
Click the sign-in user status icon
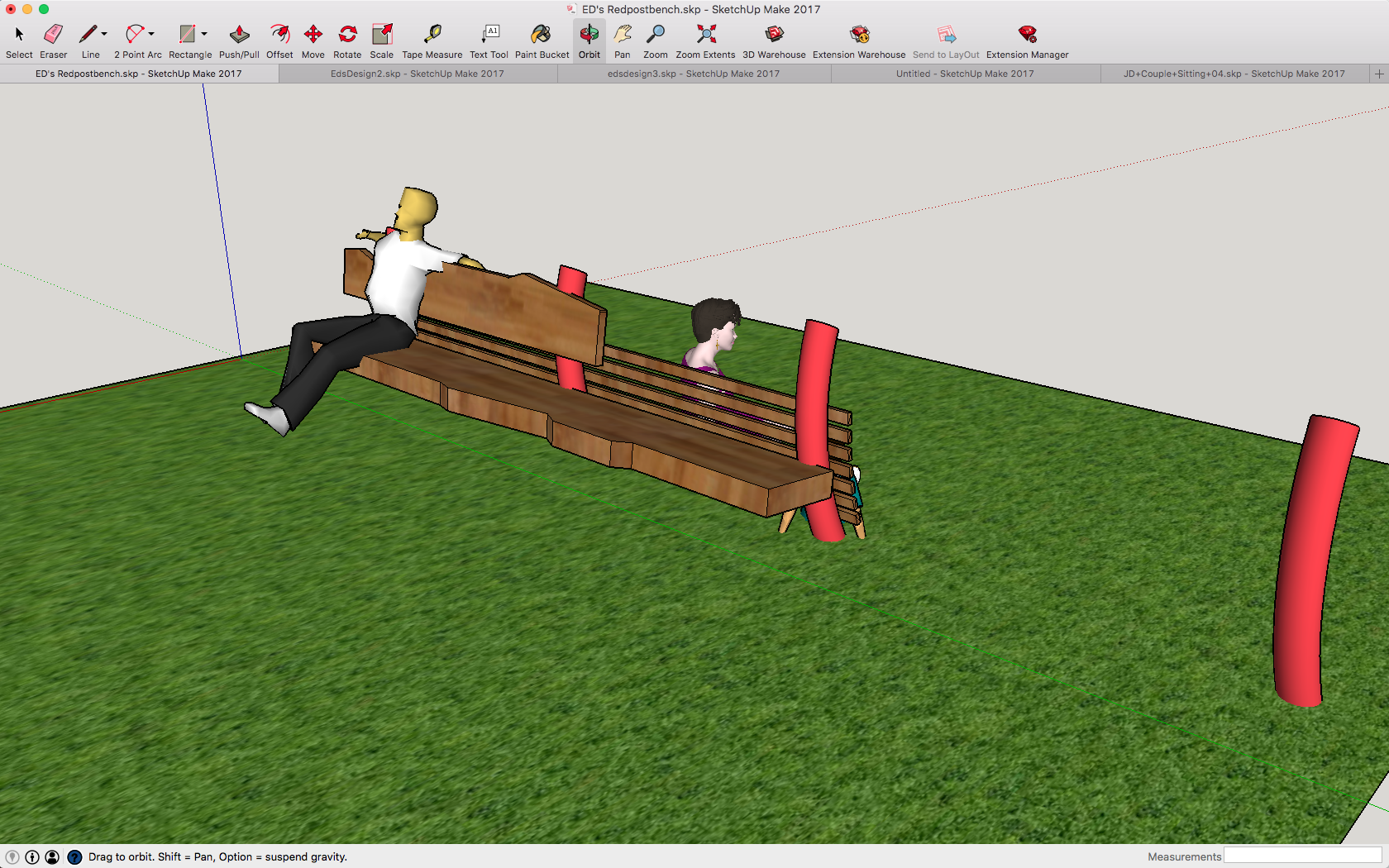[52, 857]
